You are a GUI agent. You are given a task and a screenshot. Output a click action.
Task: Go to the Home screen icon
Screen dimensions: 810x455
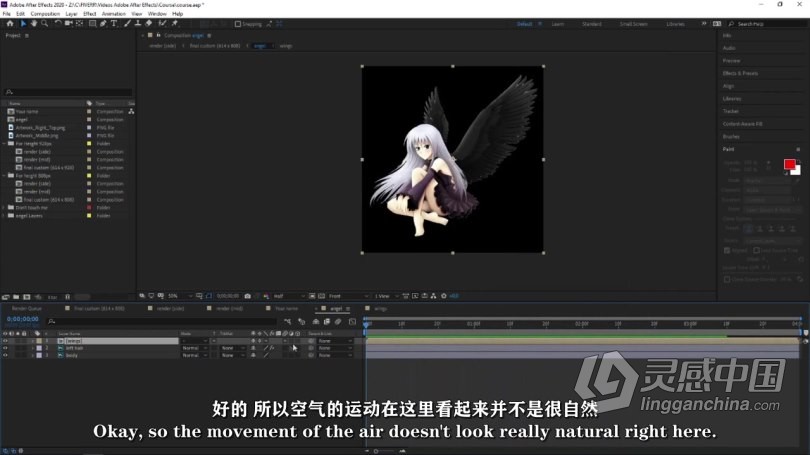click(x=10, y=24)
